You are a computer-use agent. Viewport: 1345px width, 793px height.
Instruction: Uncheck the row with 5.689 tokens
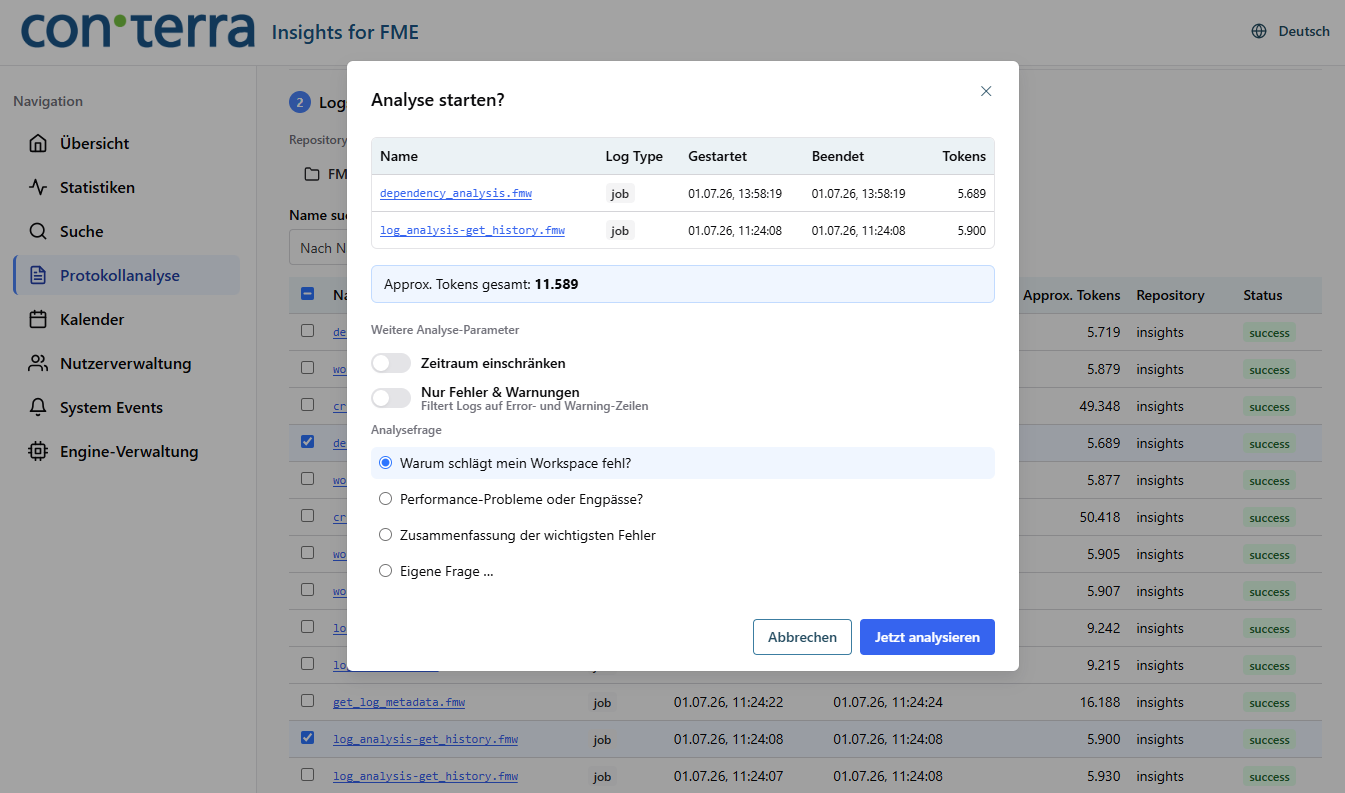tap(307, 441)
